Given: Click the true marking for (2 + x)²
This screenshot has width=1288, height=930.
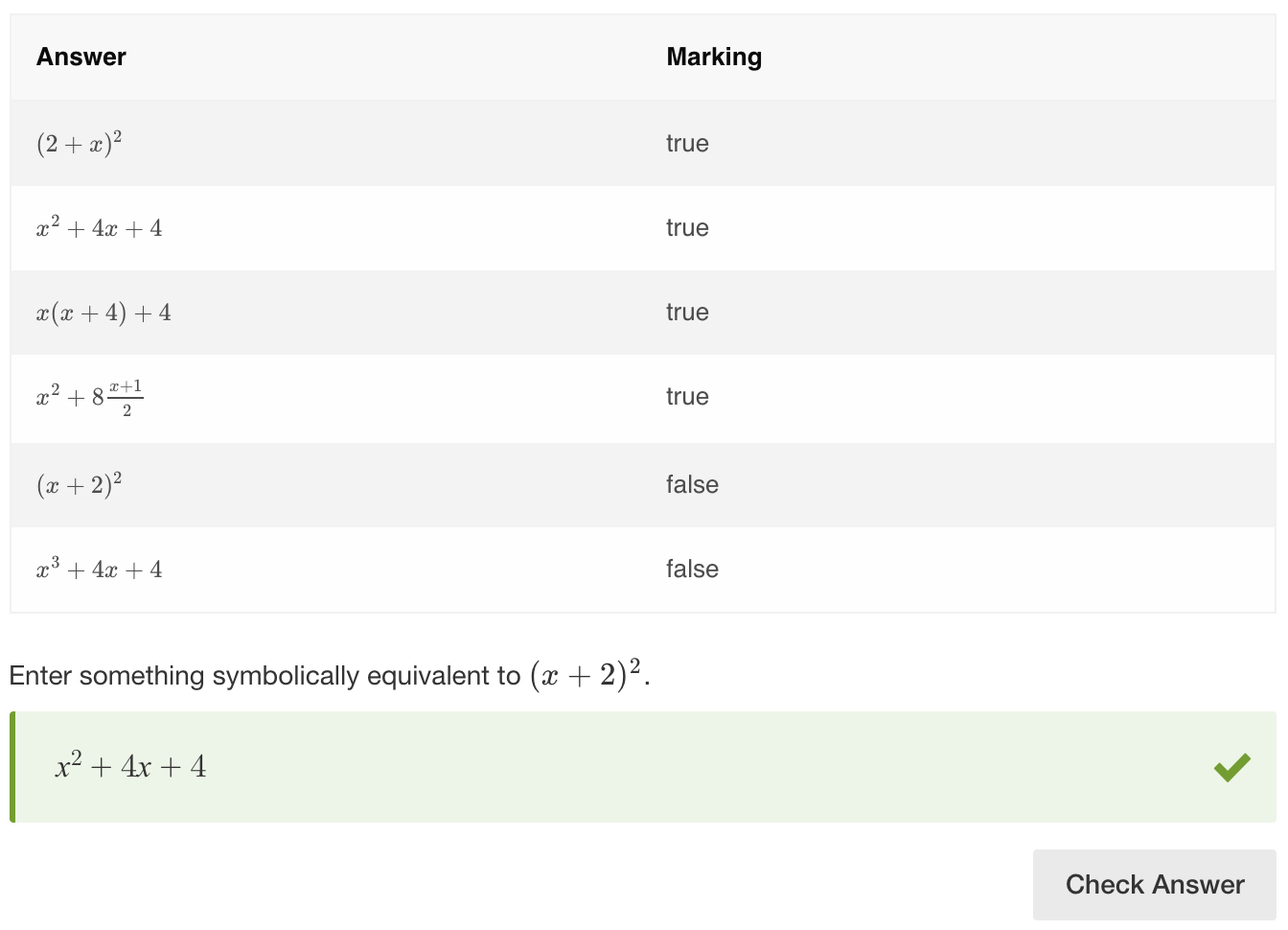Looking at the screenshot, I should click(x=687, y=144).
